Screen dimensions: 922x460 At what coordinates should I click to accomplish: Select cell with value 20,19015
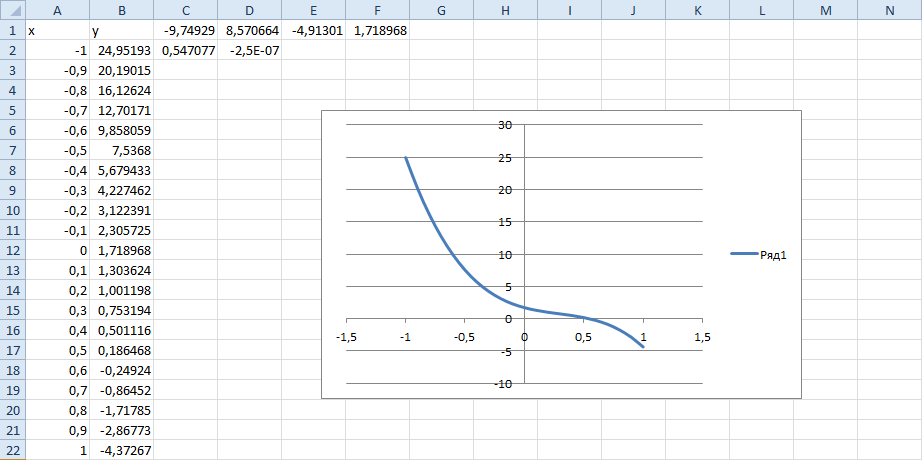point(122,71)
